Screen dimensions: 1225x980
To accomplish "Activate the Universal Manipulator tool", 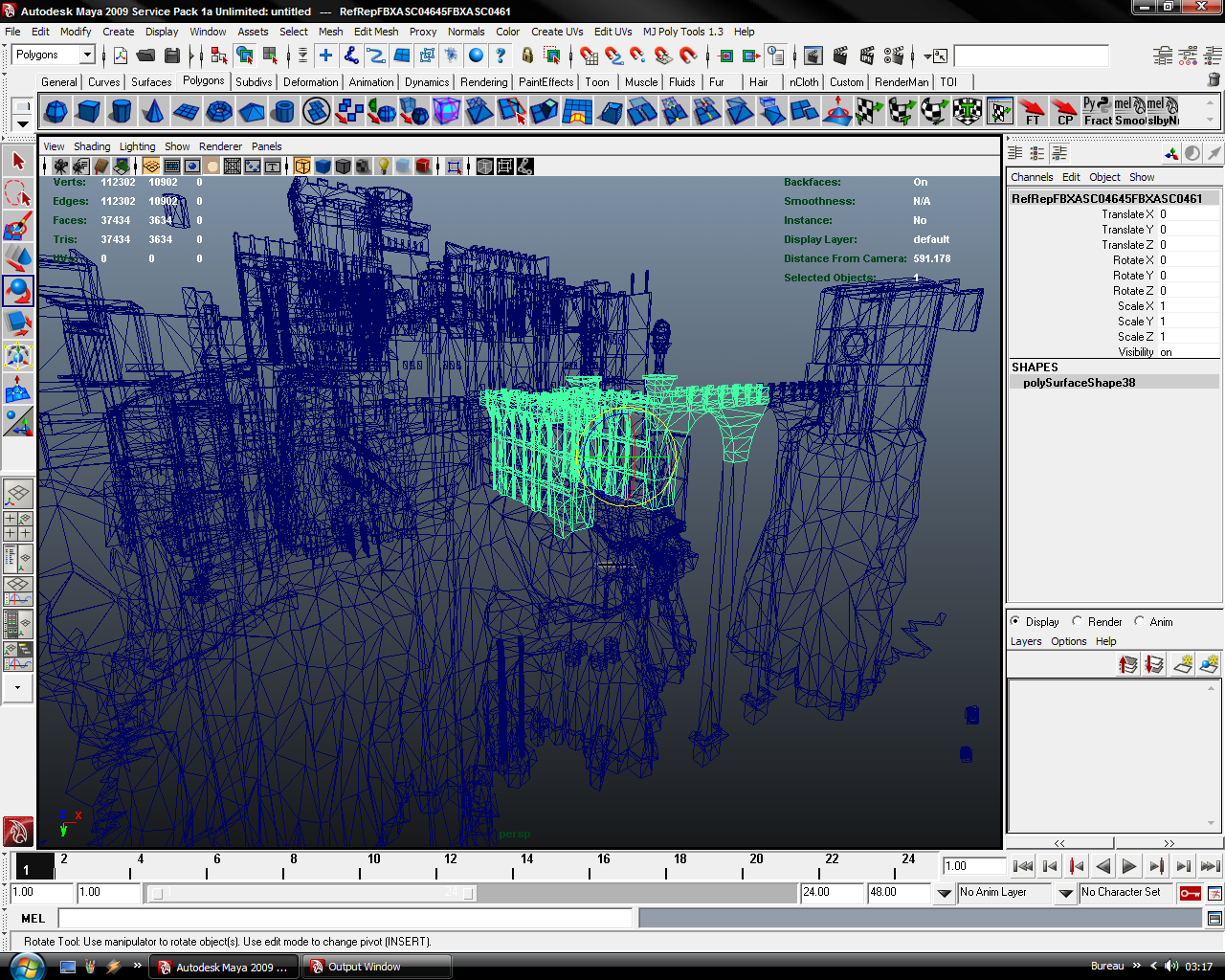I will click(18, 356).
